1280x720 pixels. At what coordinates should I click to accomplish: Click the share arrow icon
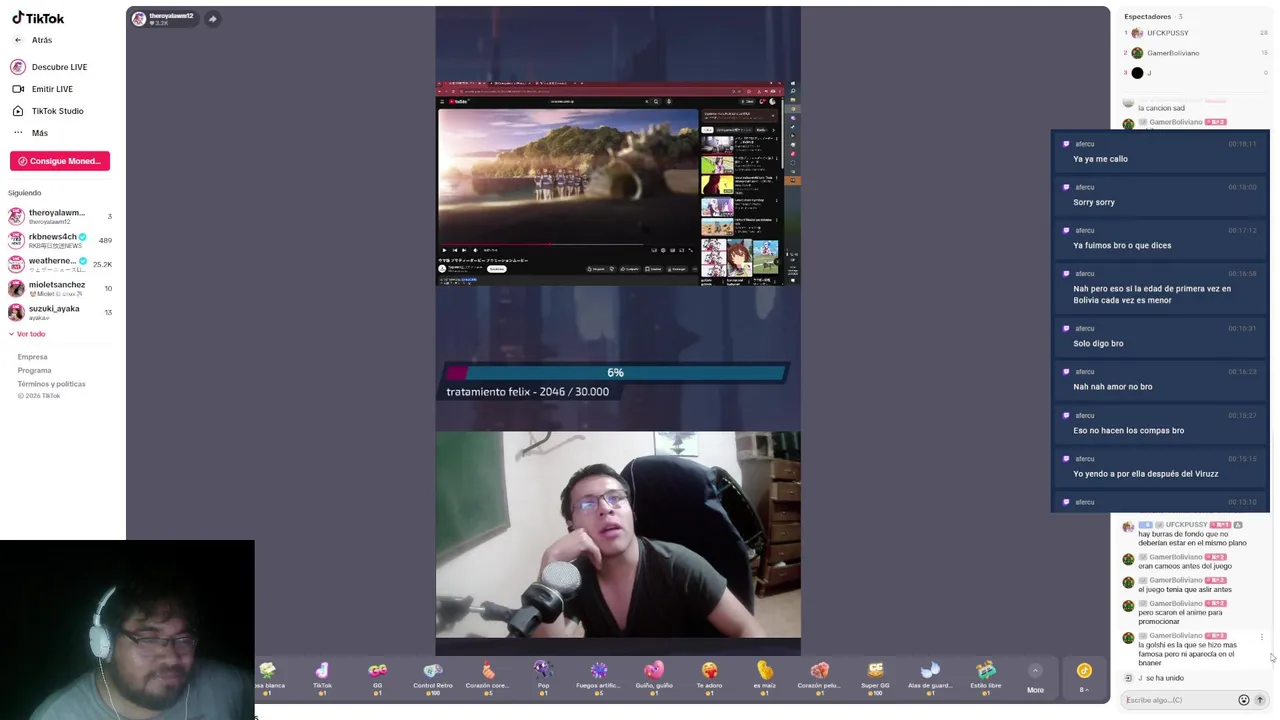click(x=212, y=18)
